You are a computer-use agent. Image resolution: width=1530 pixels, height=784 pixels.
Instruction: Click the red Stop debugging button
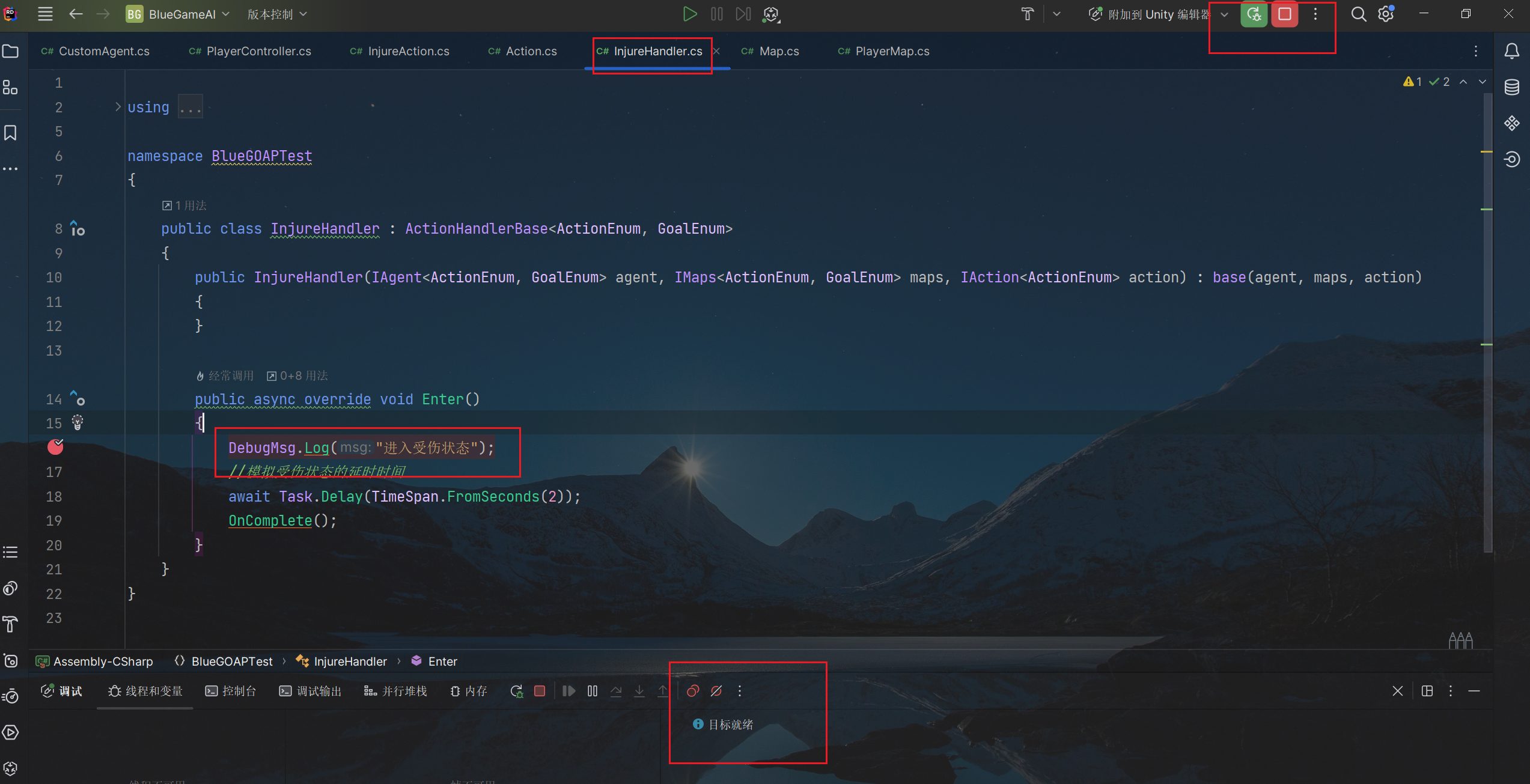click(x=1284, y=14)
